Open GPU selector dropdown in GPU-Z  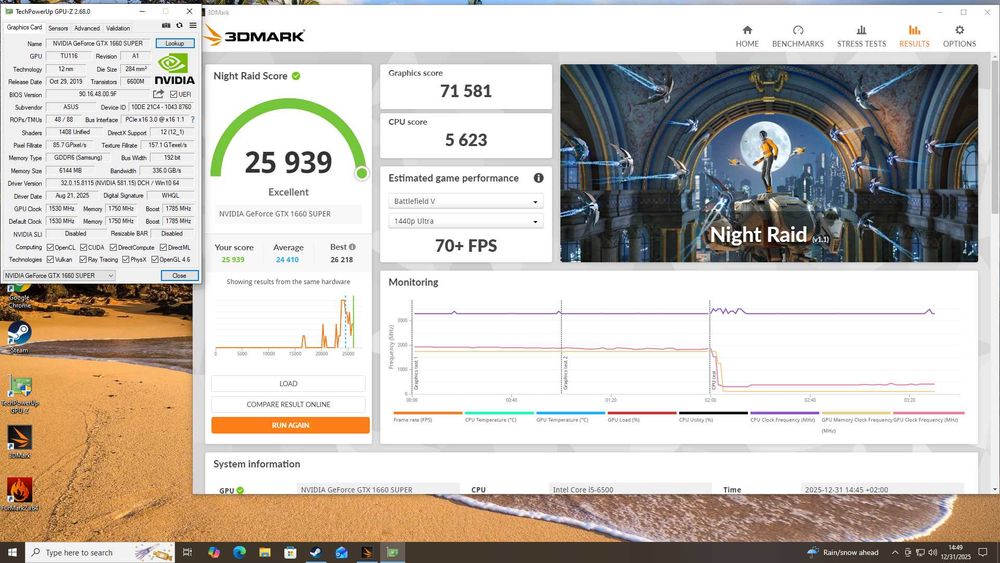click(59, 275)
